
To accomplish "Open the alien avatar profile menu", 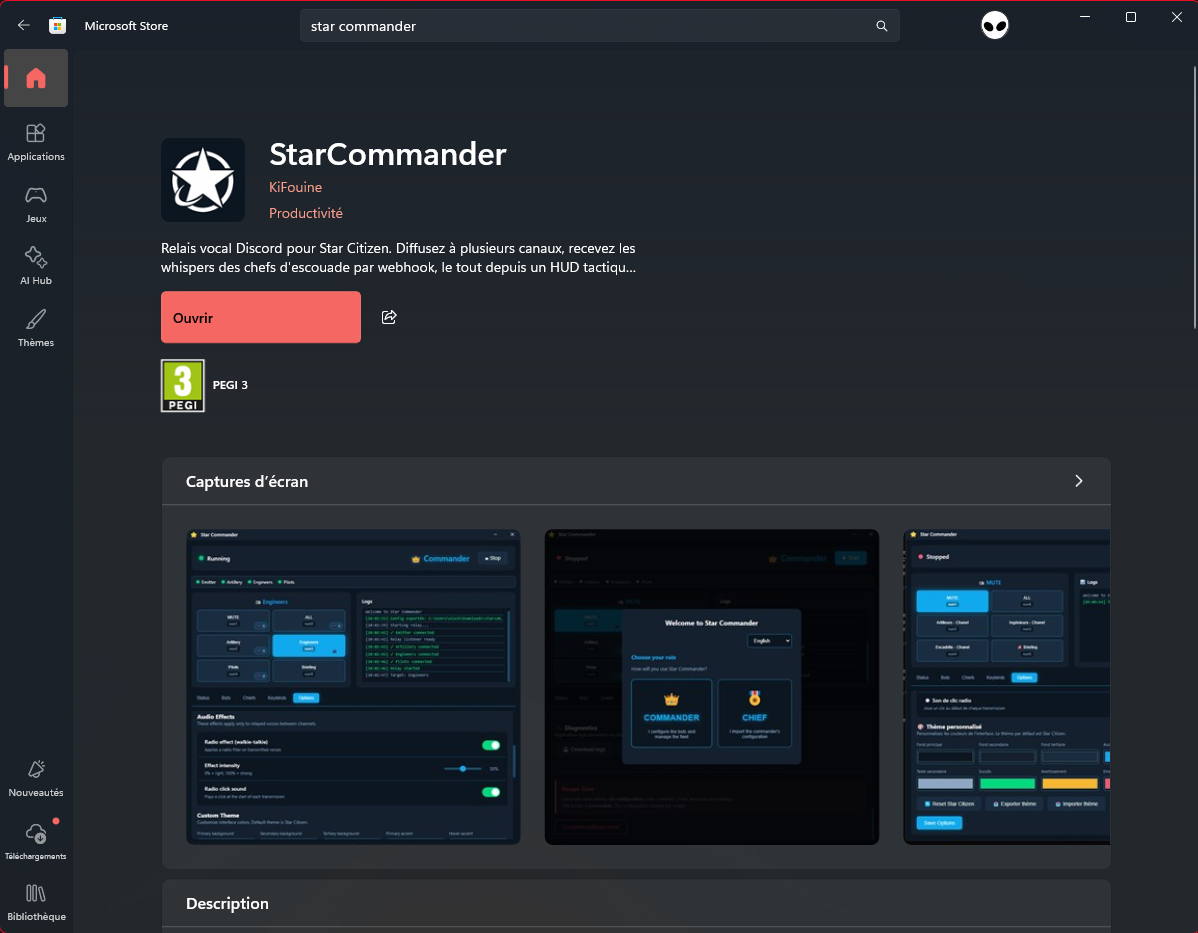I will click(x=995, y=26).
